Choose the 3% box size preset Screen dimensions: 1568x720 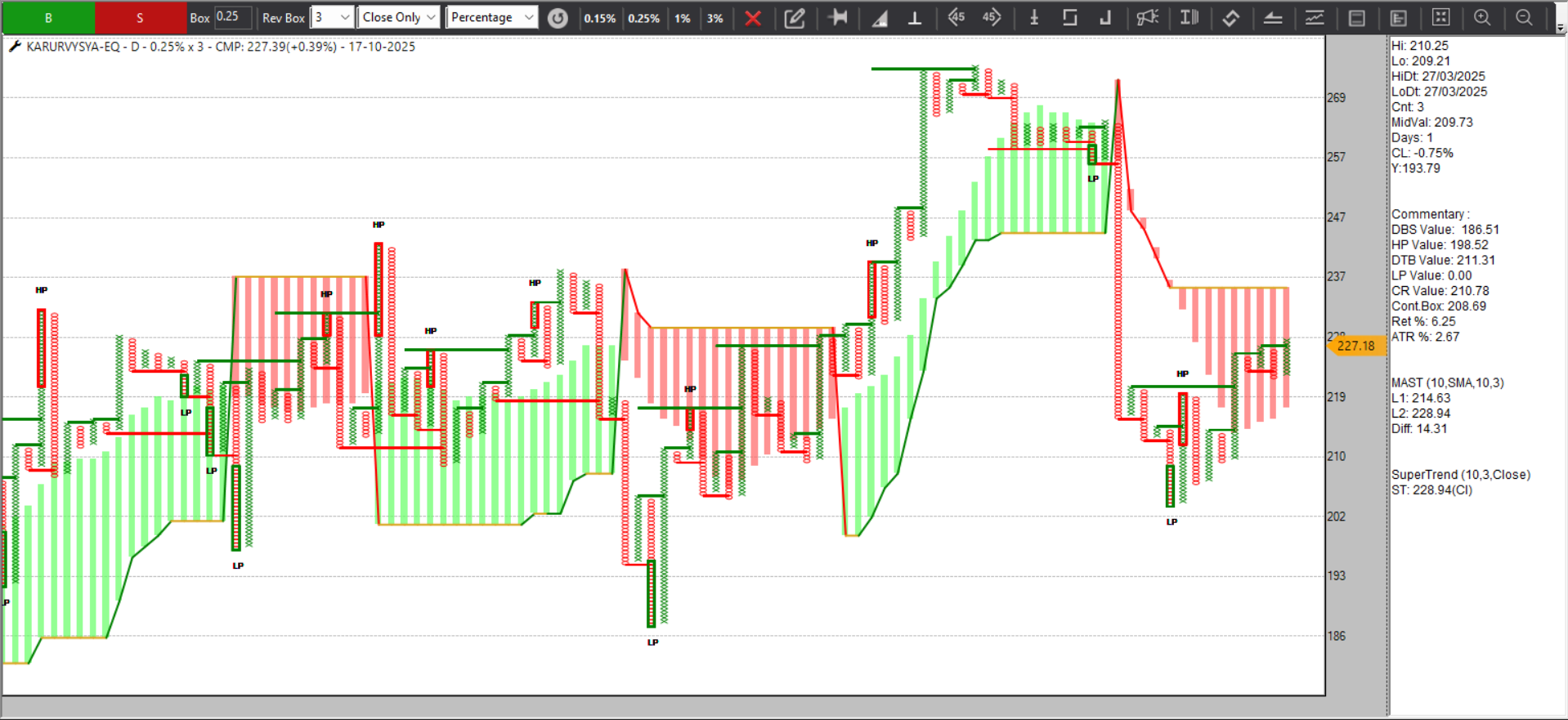point(715,18)
